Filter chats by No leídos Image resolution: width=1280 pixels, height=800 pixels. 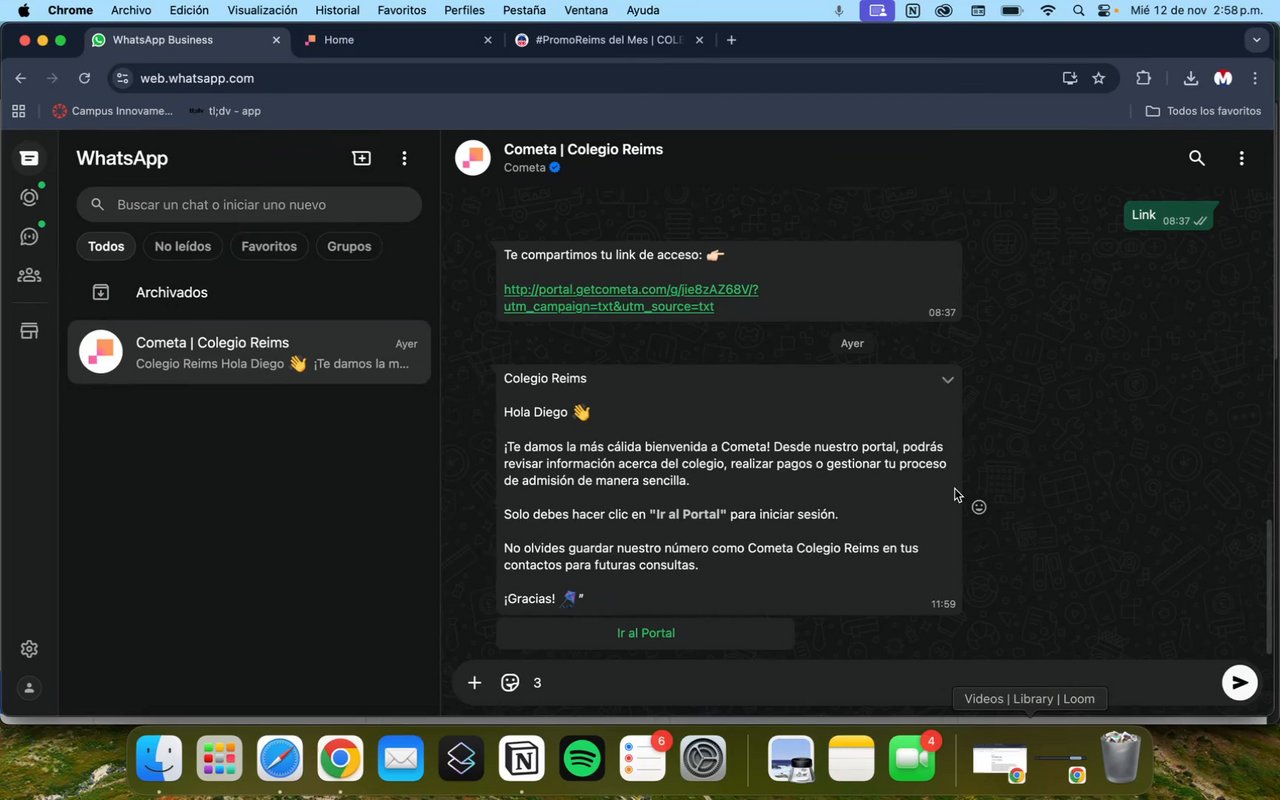click(183, 246)
